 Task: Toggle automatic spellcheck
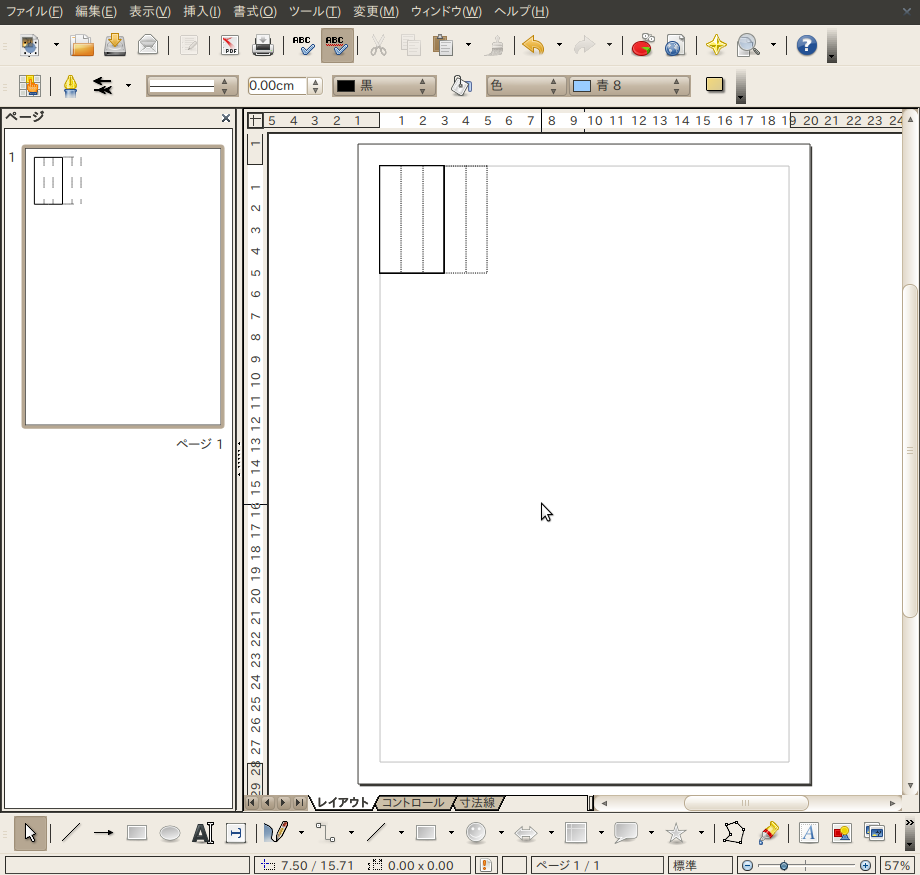pos(337,45)
